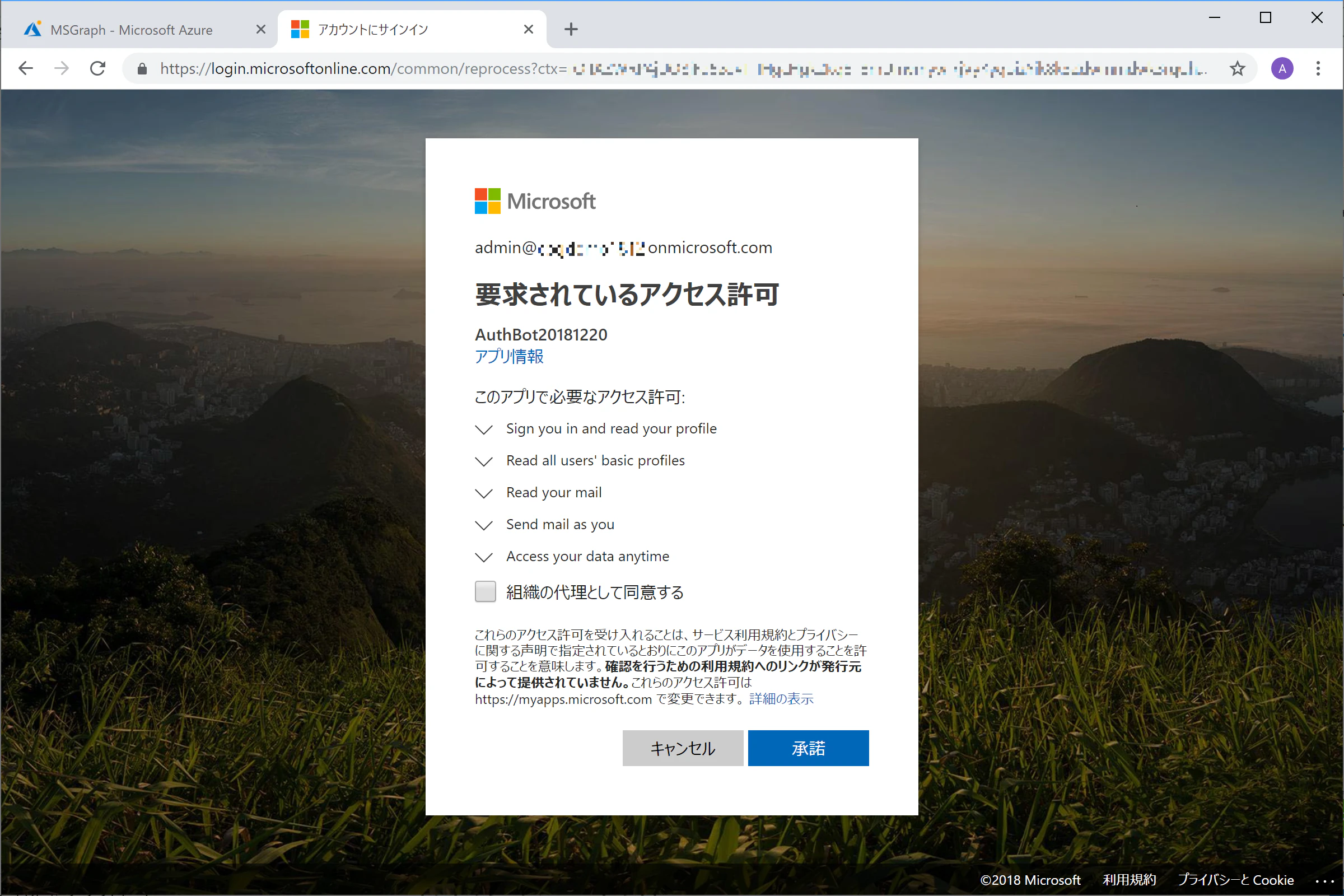Click the キャンセル button

click(x=683, y=748)
